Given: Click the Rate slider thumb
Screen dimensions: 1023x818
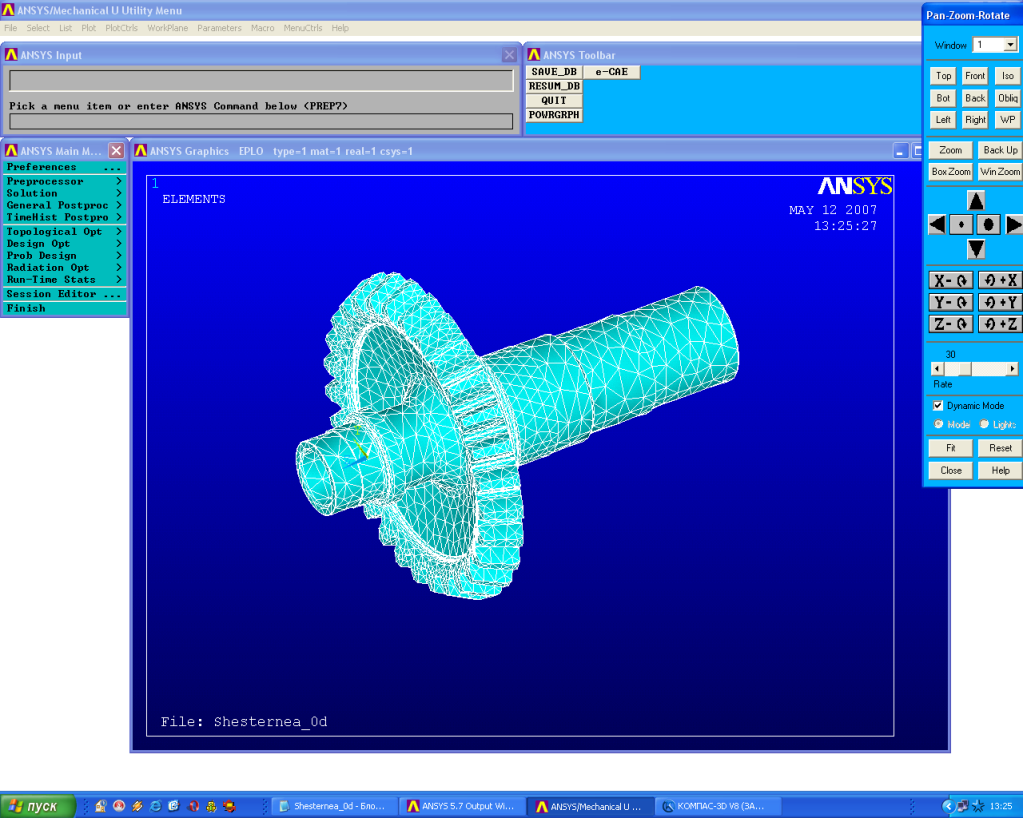Looking at the screenshot, I should (964, 369).
